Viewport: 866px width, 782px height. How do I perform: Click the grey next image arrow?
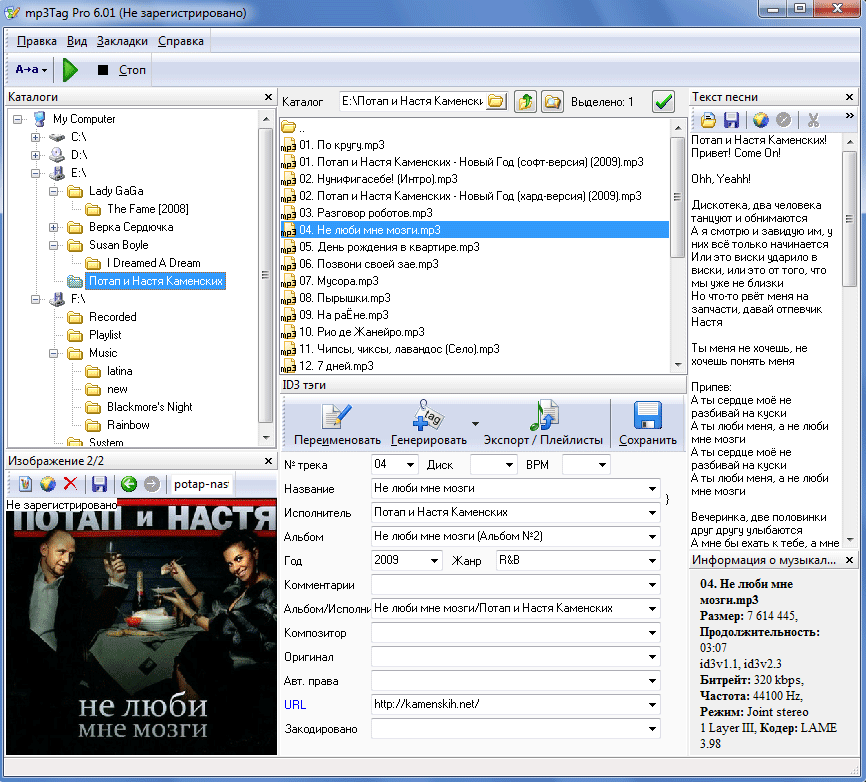point(151,484)
